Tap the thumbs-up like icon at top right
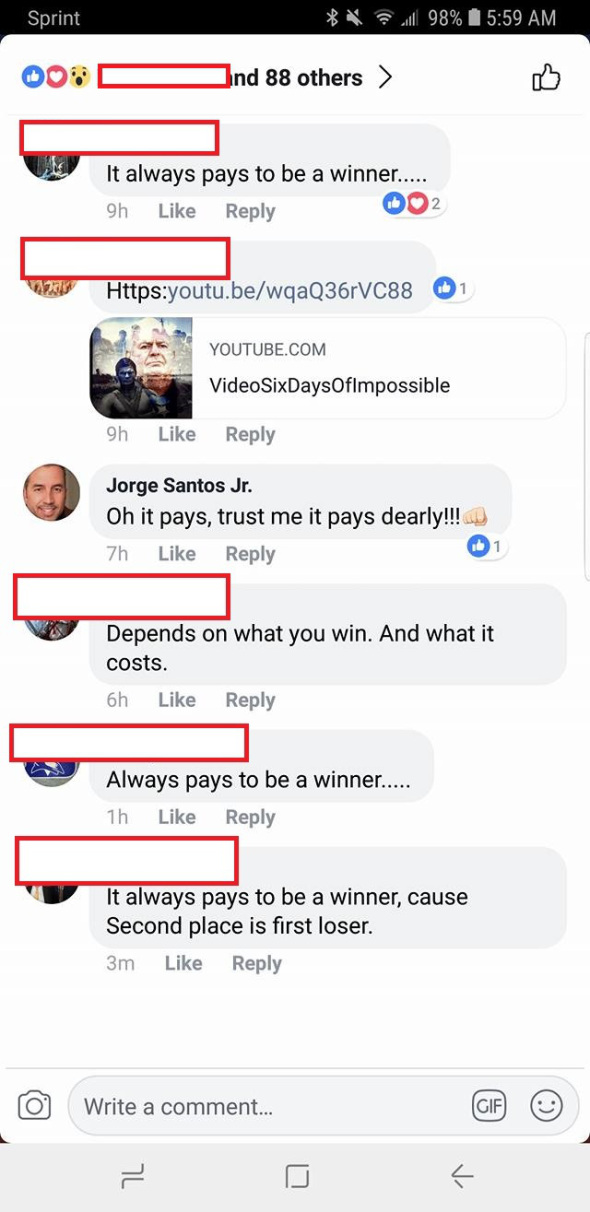 click(546, 78)
